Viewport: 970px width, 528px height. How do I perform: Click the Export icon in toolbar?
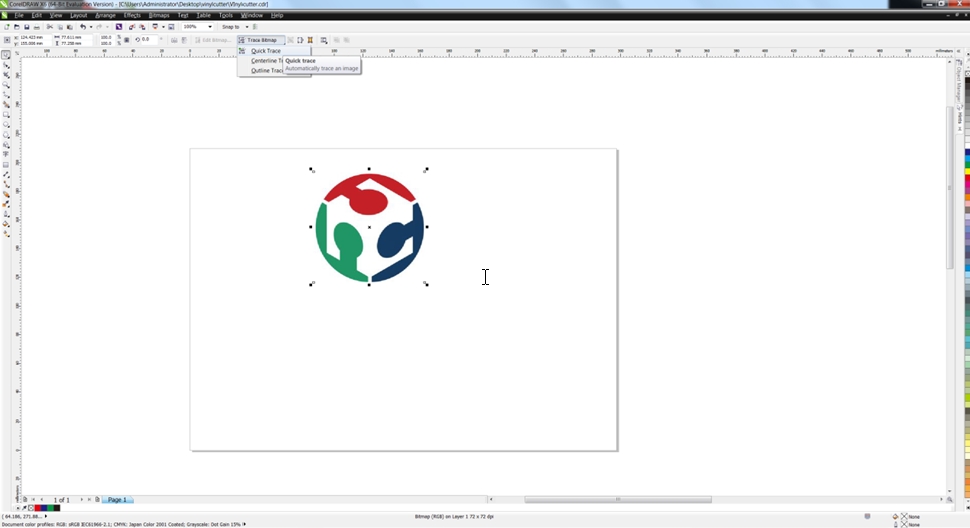click(142, 27)
